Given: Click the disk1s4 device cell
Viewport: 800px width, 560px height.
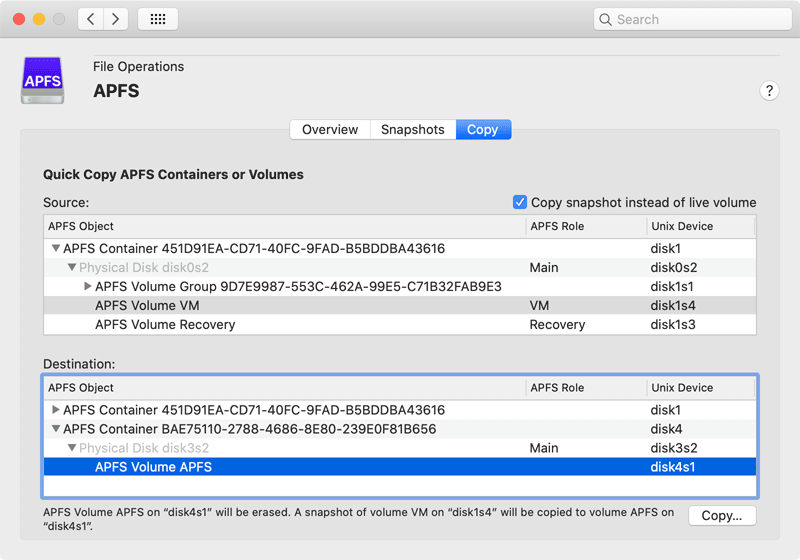Looking at the screenshot, I should pyautogui.click(x=673, y=306).
